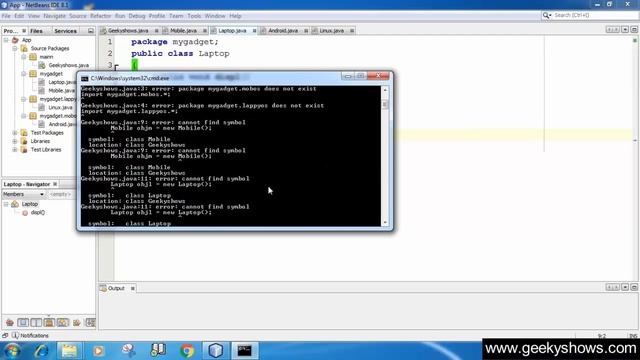Expand the Test Packages node
This screenshot has width=640, height=360.
coord(15,133)
